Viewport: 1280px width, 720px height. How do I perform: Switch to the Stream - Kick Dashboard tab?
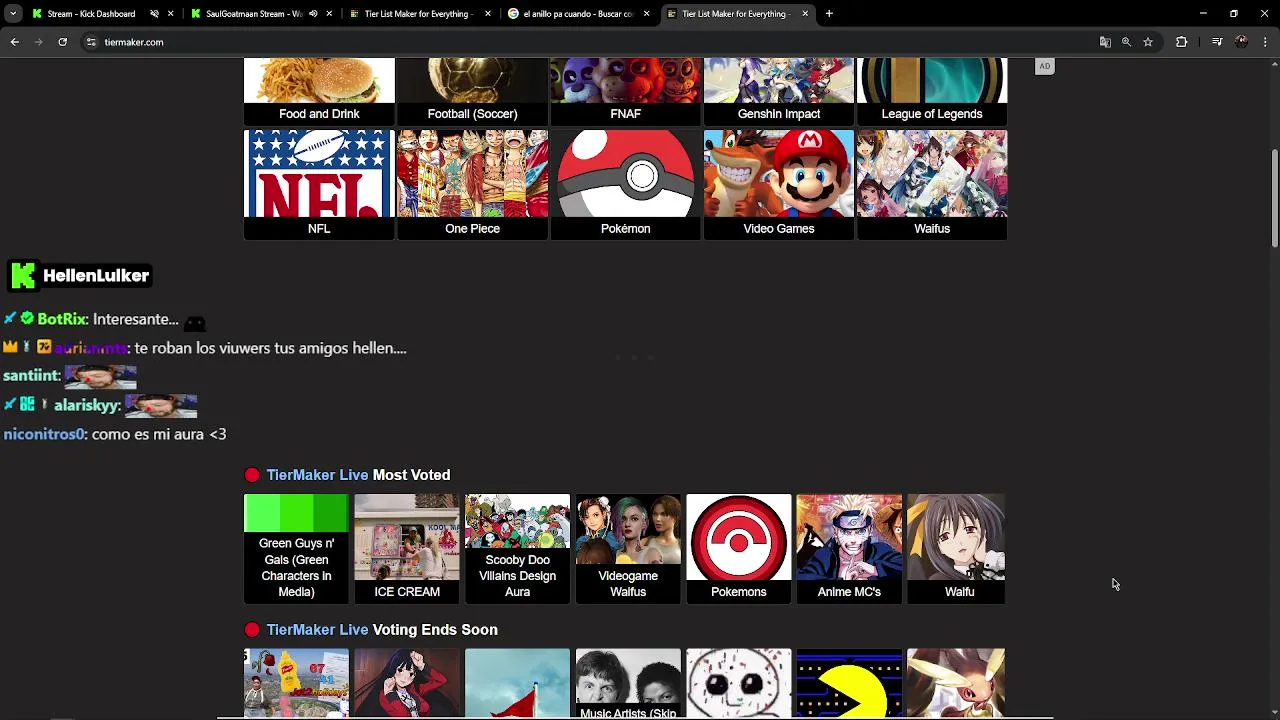point(91,14)
